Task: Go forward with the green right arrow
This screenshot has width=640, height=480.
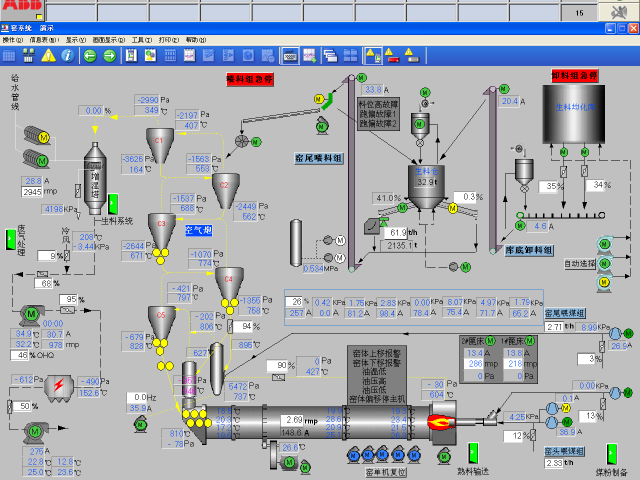Action: tap(109, 56)
